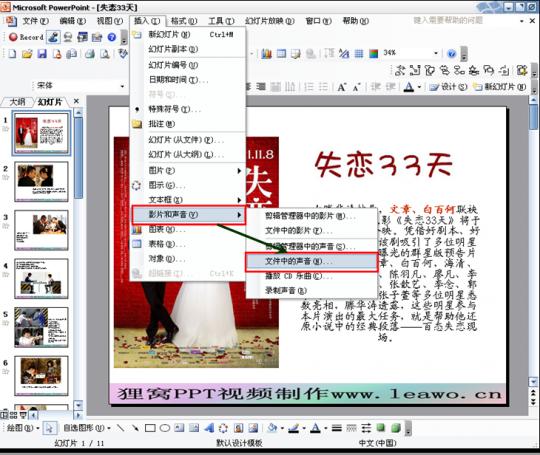This screenshot has height=455, width=540.
Task: Open the font color dropdown arrow in formatting toolbar
Action: (x=419, y=87)
